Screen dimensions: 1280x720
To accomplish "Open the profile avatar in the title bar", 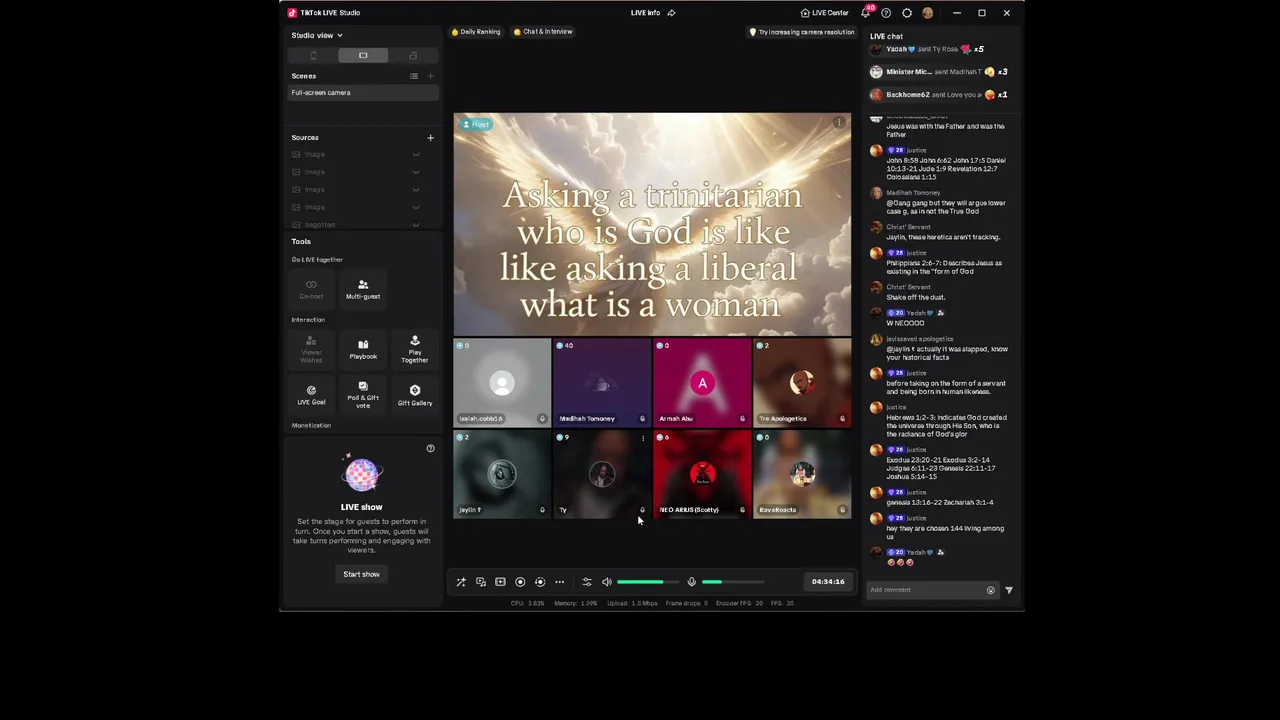I will [x=928, y=13].
